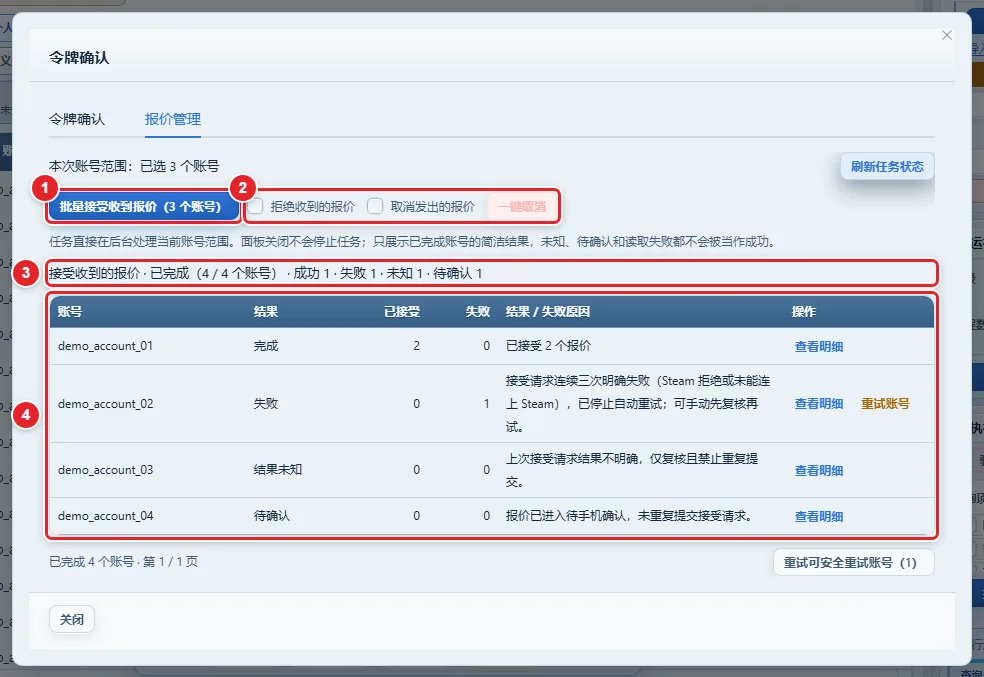The width and height of the screenshot is (984, 677).
Task: Click the 刷新任务状态 button
Action: [x=887, y=166]
